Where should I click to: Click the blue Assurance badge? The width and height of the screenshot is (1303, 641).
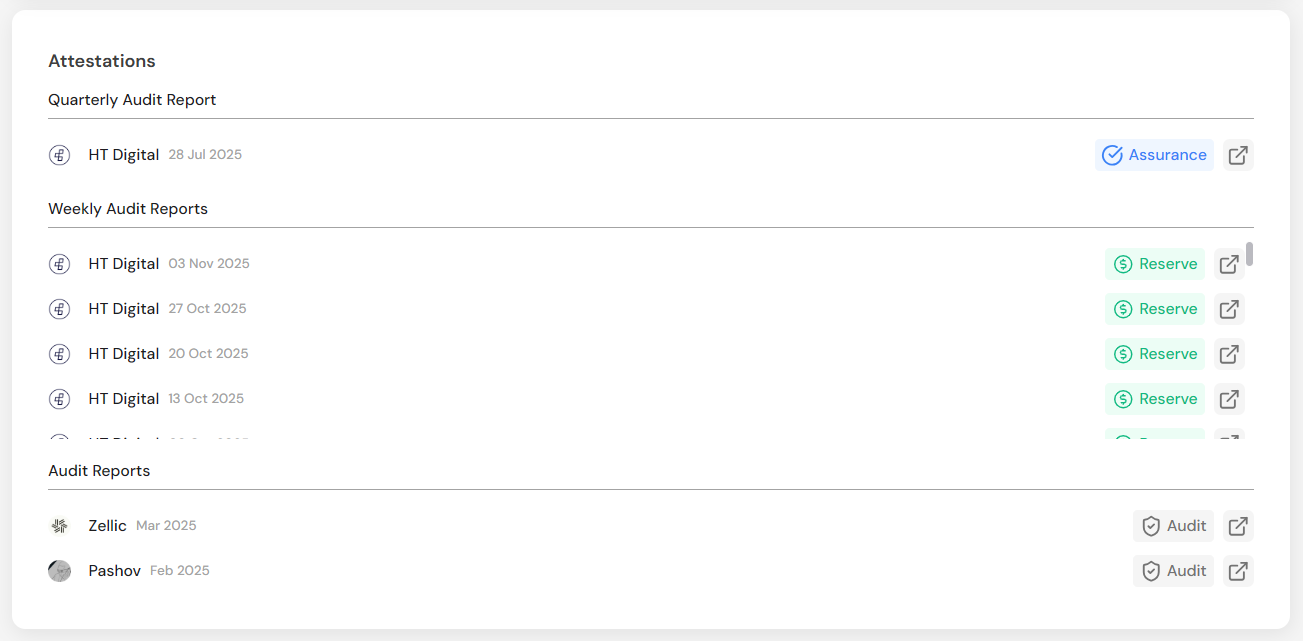(1154, 155)
